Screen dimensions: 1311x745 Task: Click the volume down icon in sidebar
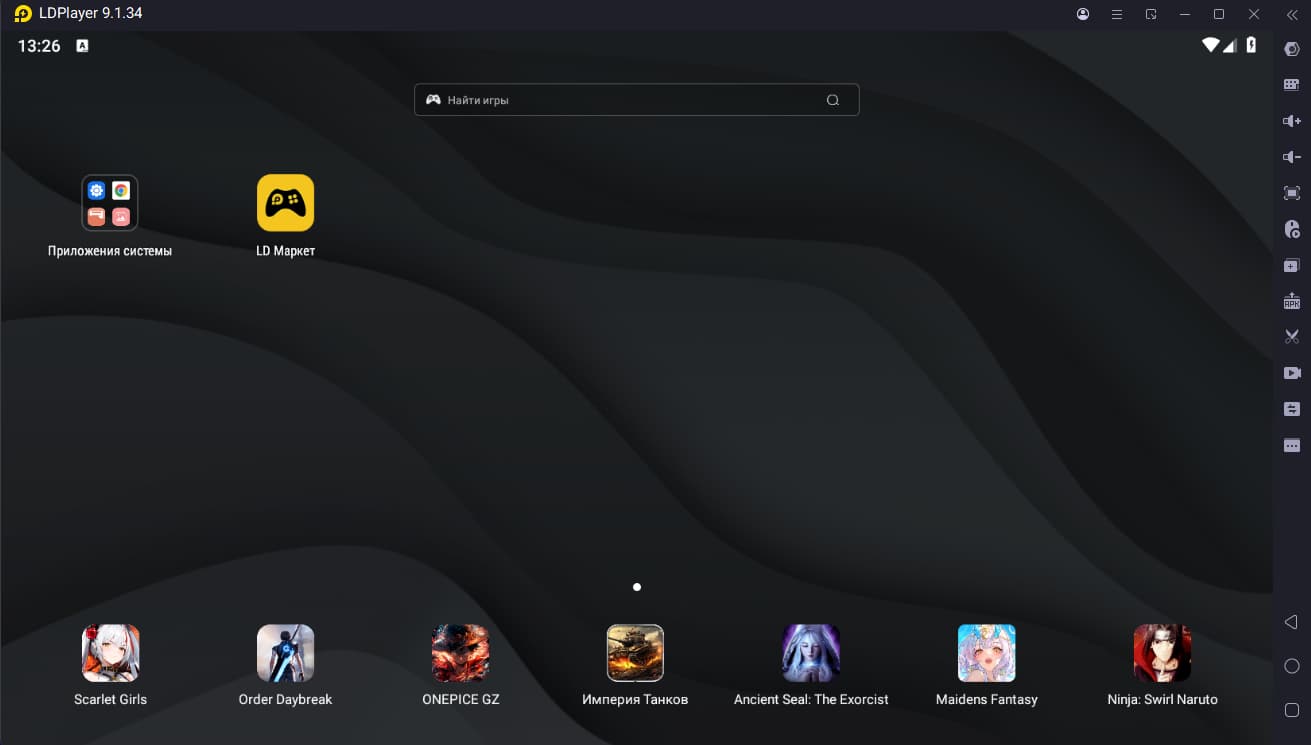1292,157
